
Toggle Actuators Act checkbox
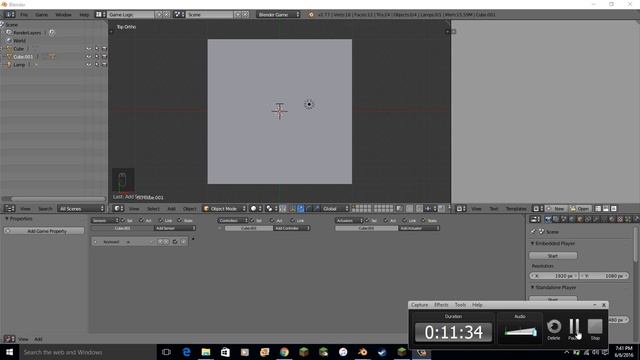point(385,220)
